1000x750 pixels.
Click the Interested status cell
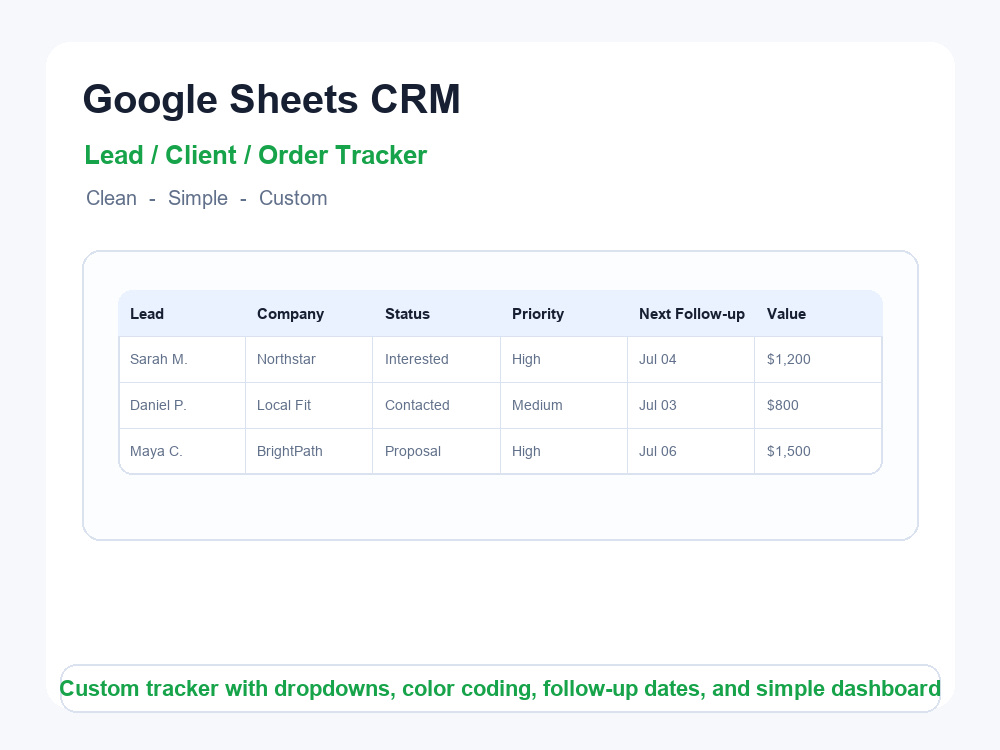[x=437, y=360]
